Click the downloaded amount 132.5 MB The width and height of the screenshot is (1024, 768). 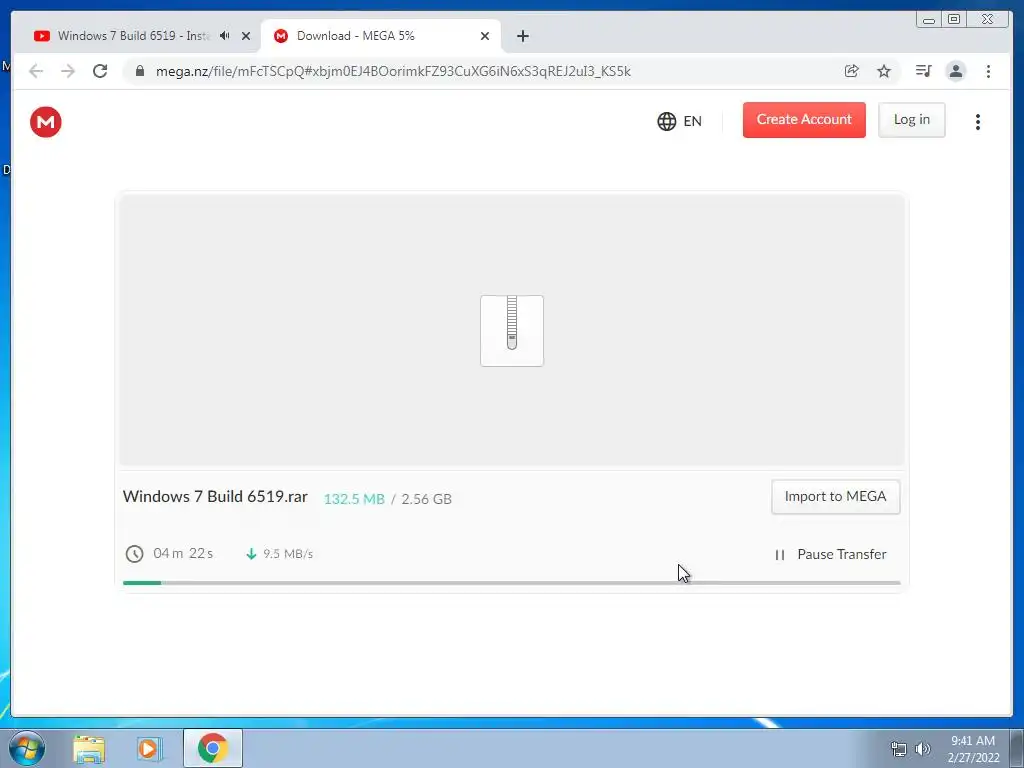[354, 500]
